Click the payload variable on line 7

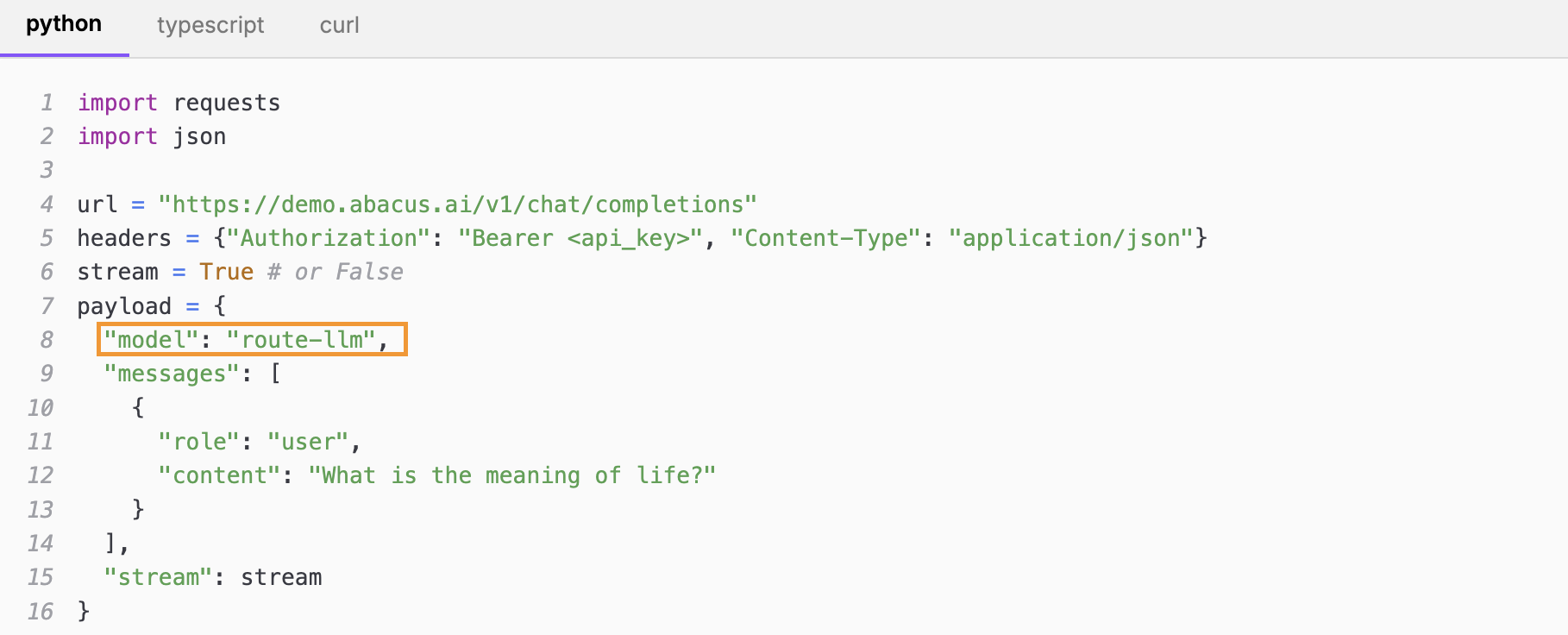pos(124,306)
